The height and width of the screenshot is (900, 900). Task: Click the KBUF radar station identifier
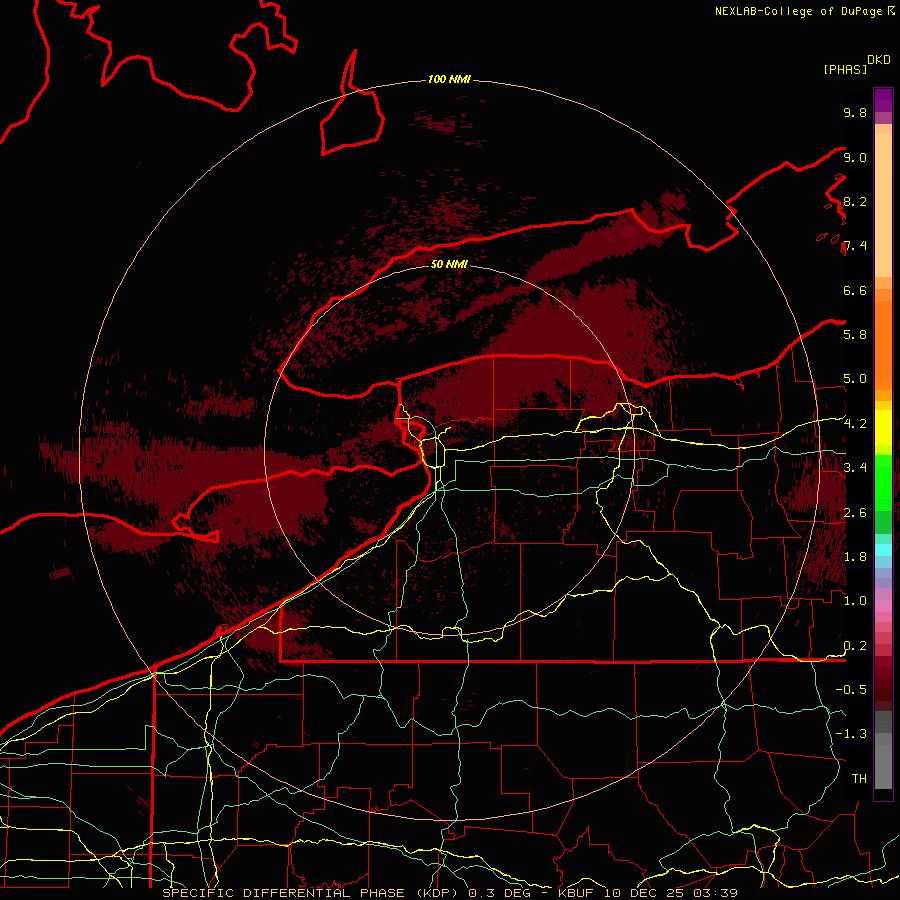click(x=578, y=893)
